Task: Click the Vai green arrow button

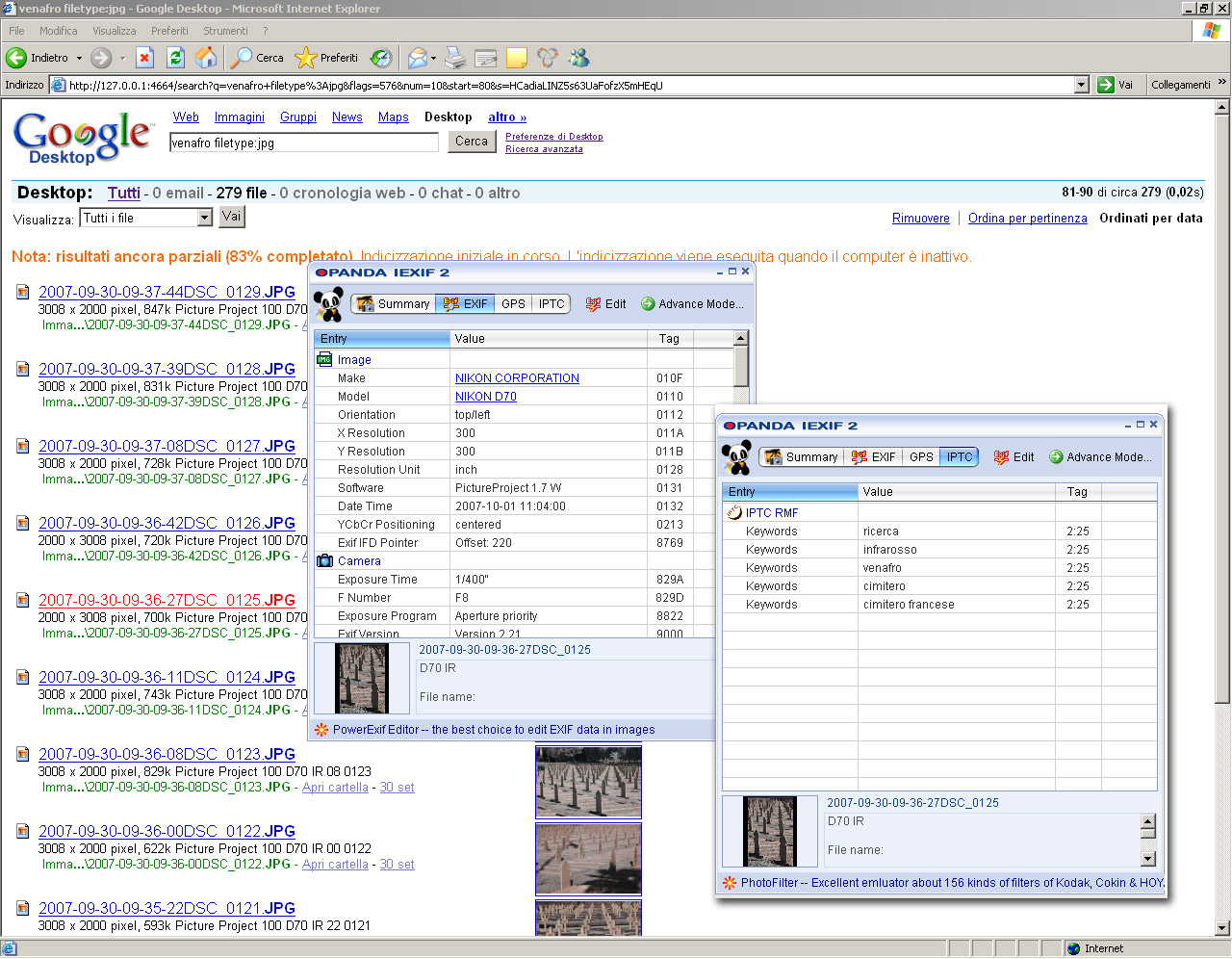Action: click(1116, 85)
